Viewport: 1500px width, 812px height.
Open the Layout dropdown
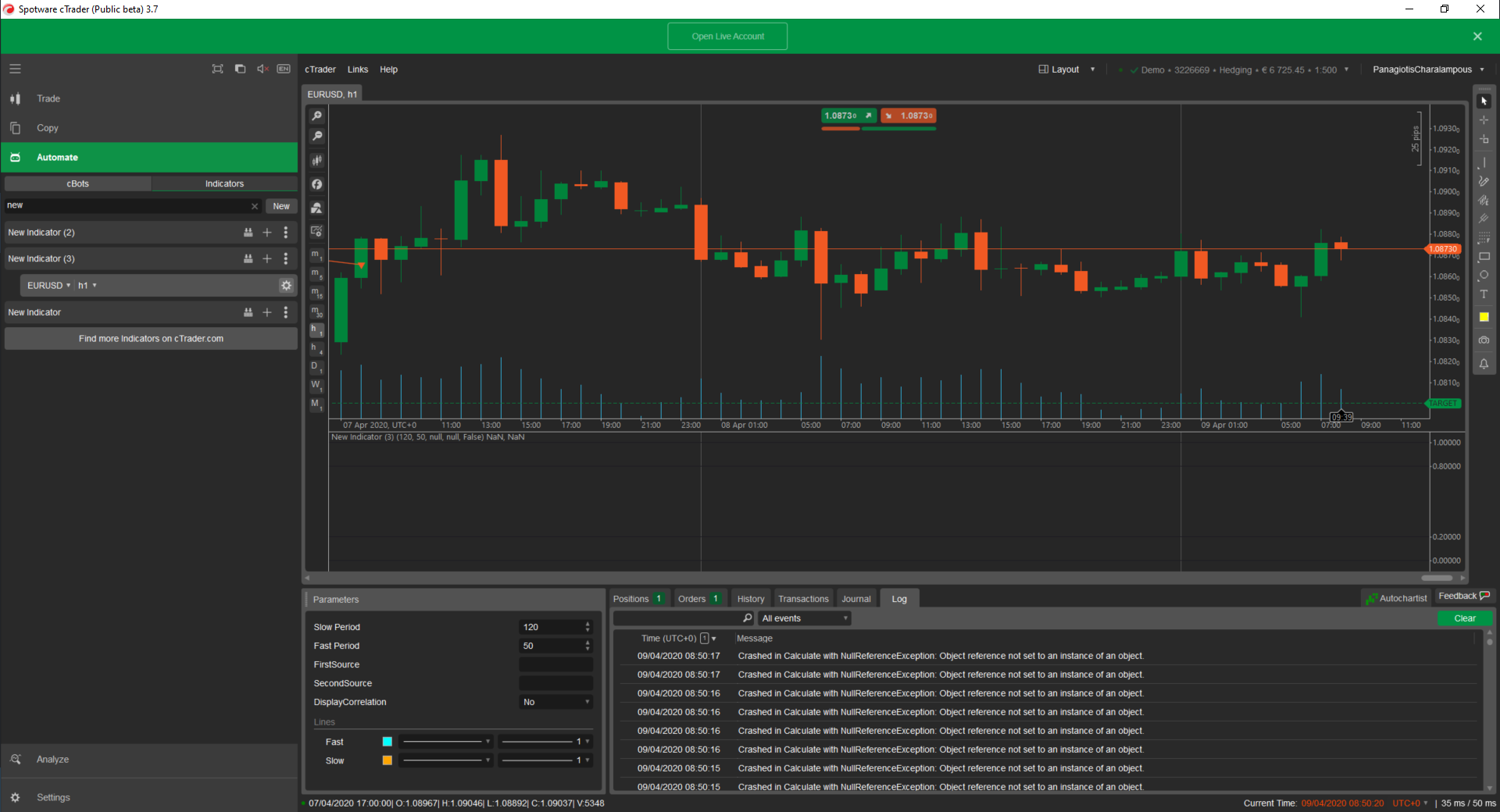coord(1066,69)
